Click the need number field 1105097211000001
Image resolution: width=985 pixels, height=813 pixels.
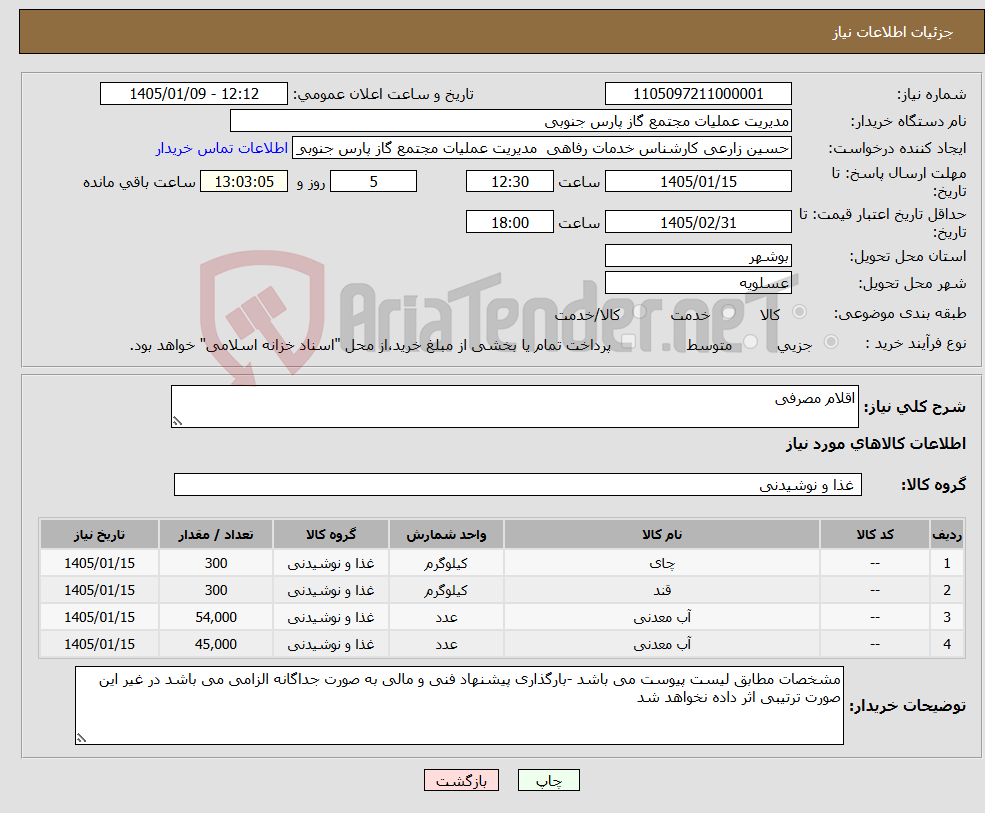point(698,94)
